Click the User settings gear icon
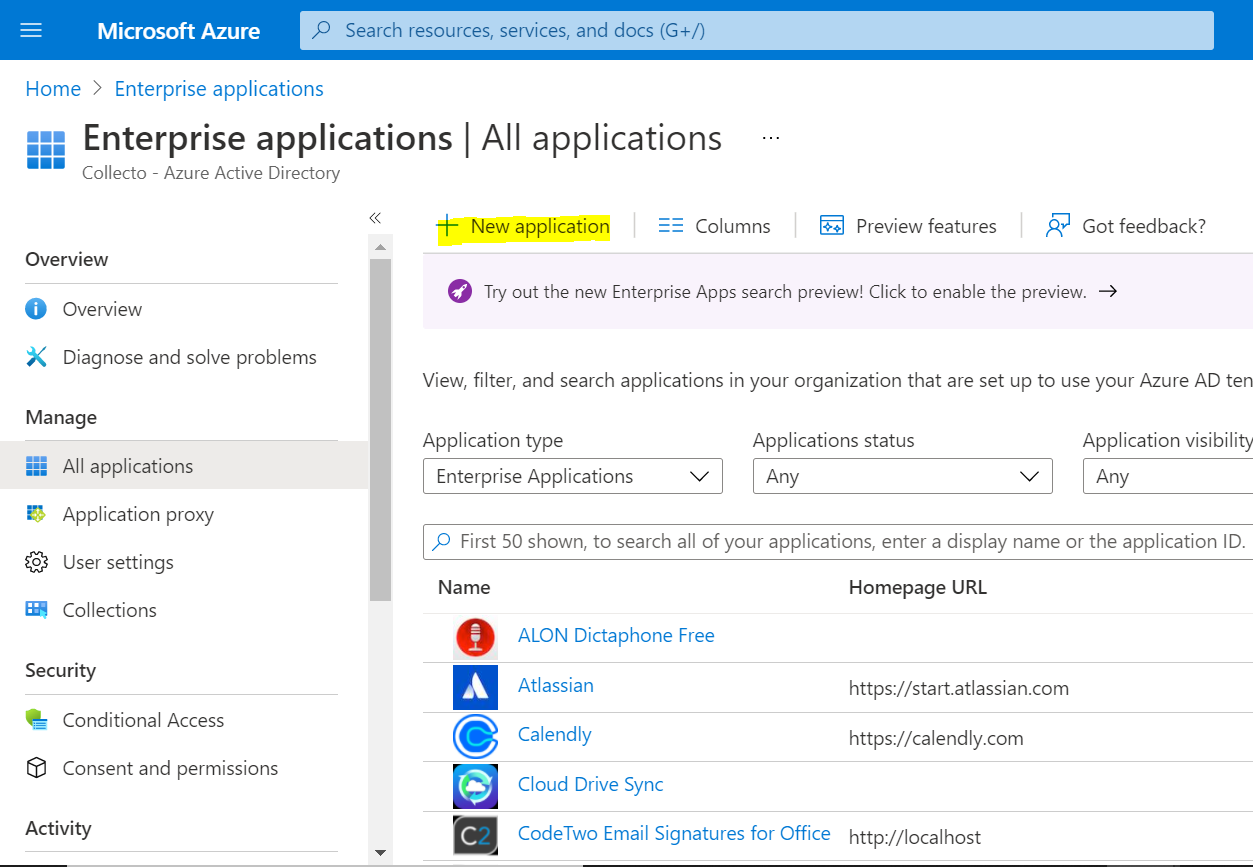The width and height of the screenshot is (1253, 867). [36, 562]
